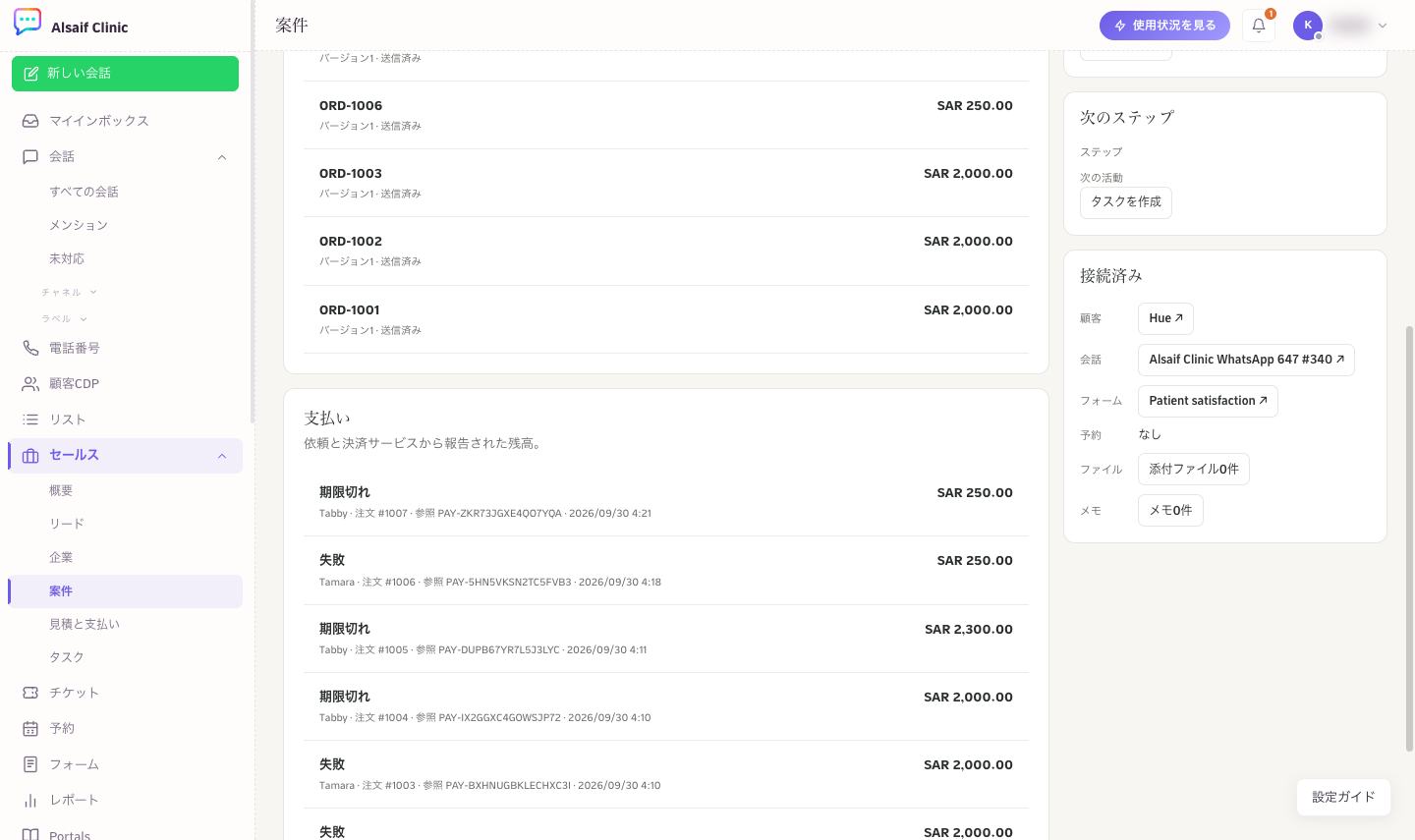Click the レポート bar chart icon

tap(30, 800)
